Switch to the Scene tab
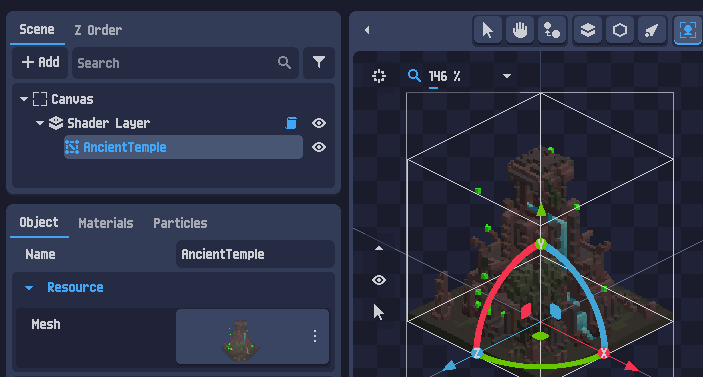The width and height of the screenshot is (703, 377). click(x=37, y=30)
